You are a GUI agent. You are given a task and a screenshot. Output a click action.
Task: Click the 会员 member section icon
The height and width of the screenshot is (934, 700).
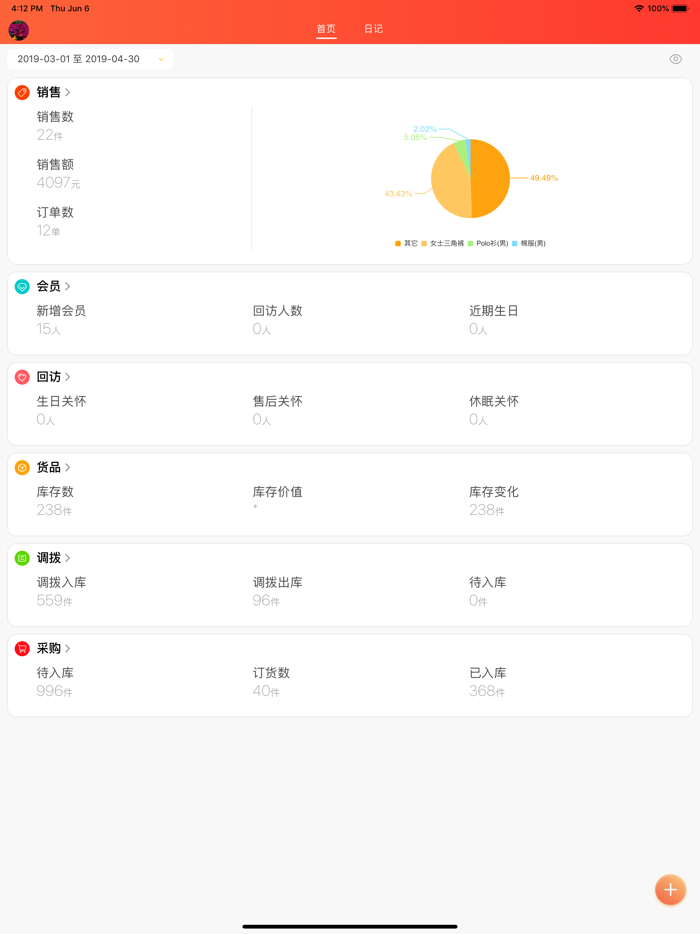(x=22, y=285)
